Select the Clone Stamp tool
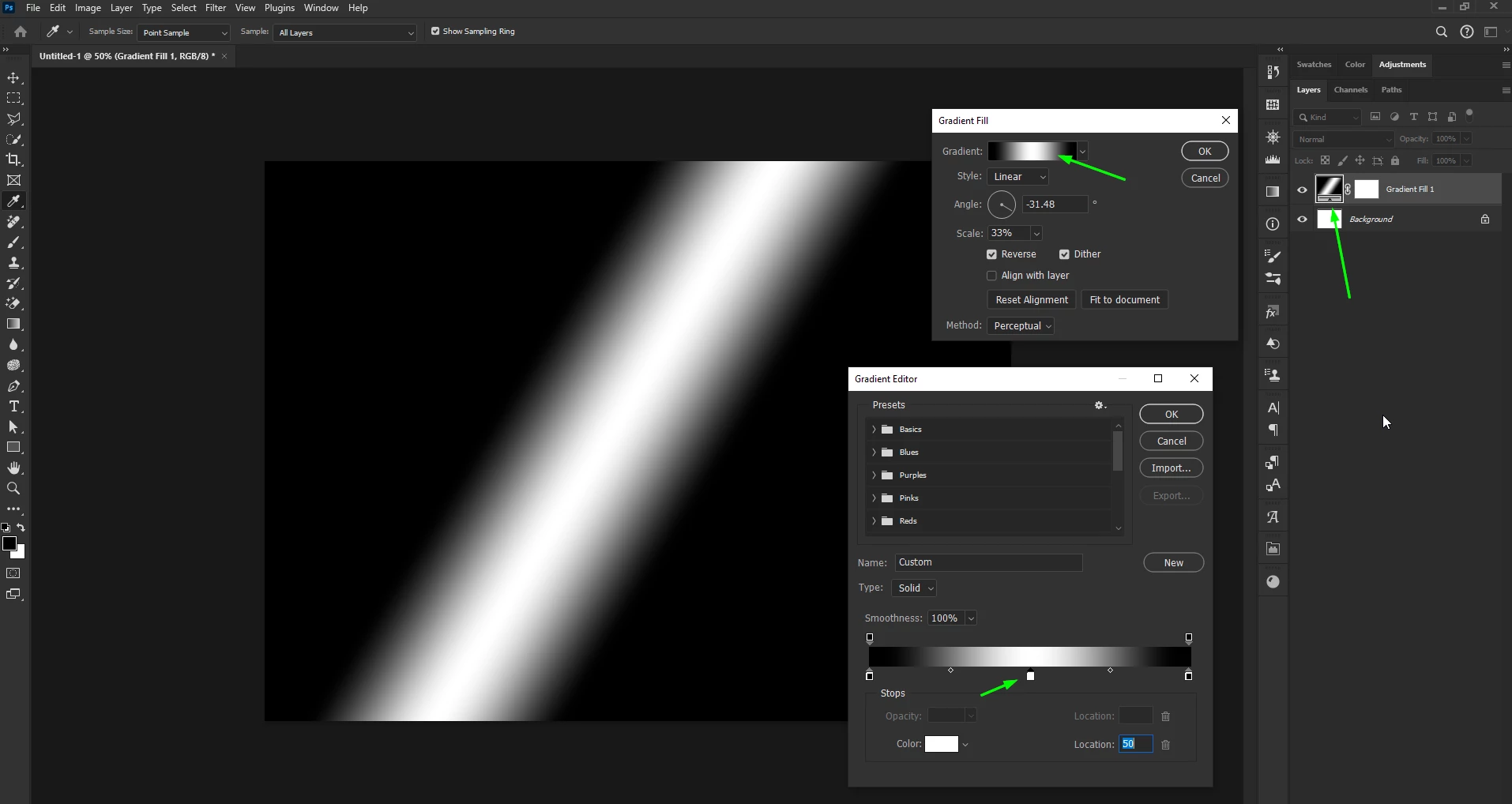This screenshot has height=804, width=1512. pos(13,263)
